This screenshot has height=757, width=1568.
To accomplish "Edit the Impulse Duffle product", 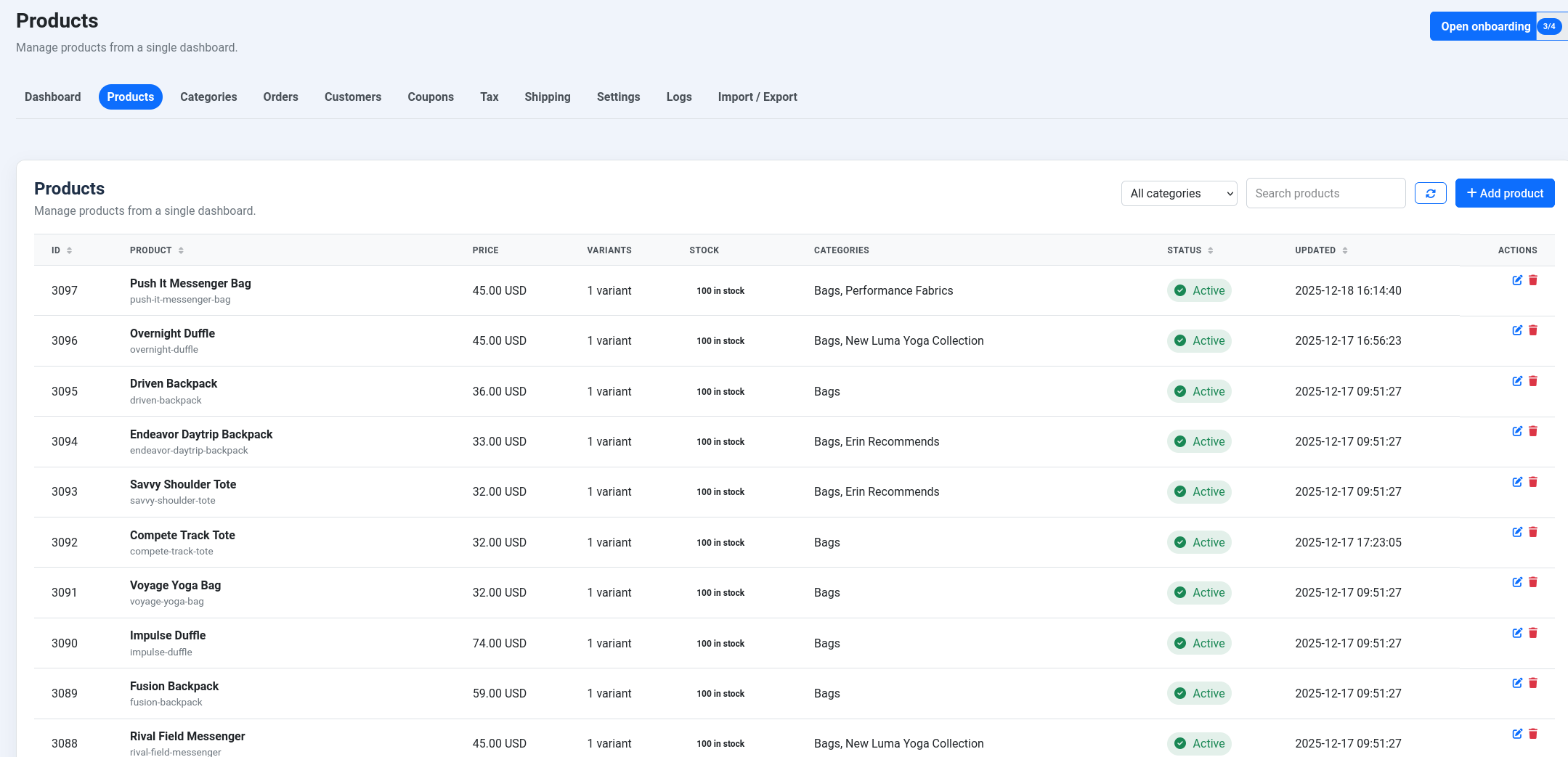I will [x=1517, y=633].
